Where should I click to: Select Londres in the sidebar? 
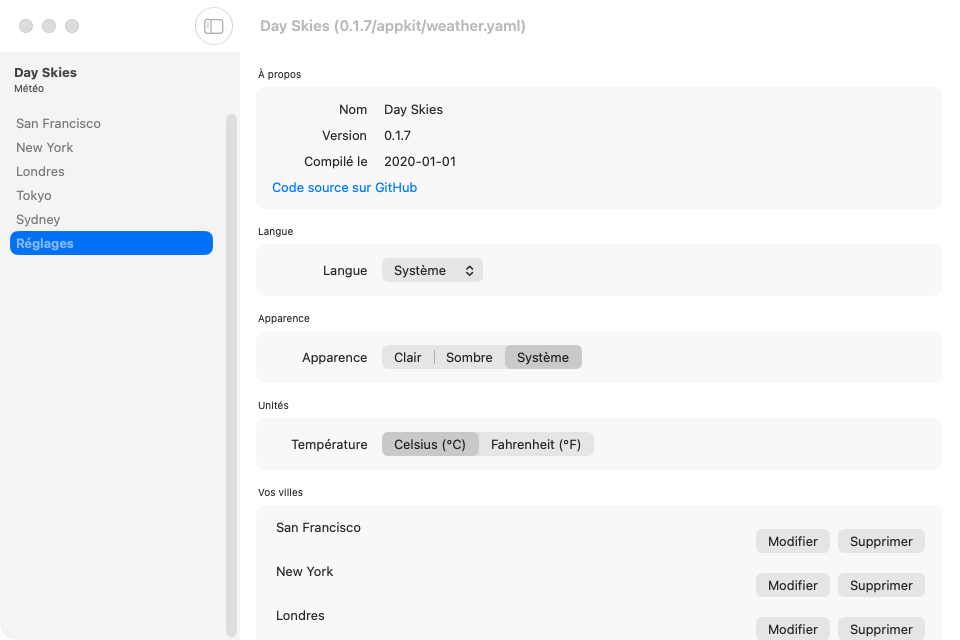pyautogui.click(x=111, y=171)
